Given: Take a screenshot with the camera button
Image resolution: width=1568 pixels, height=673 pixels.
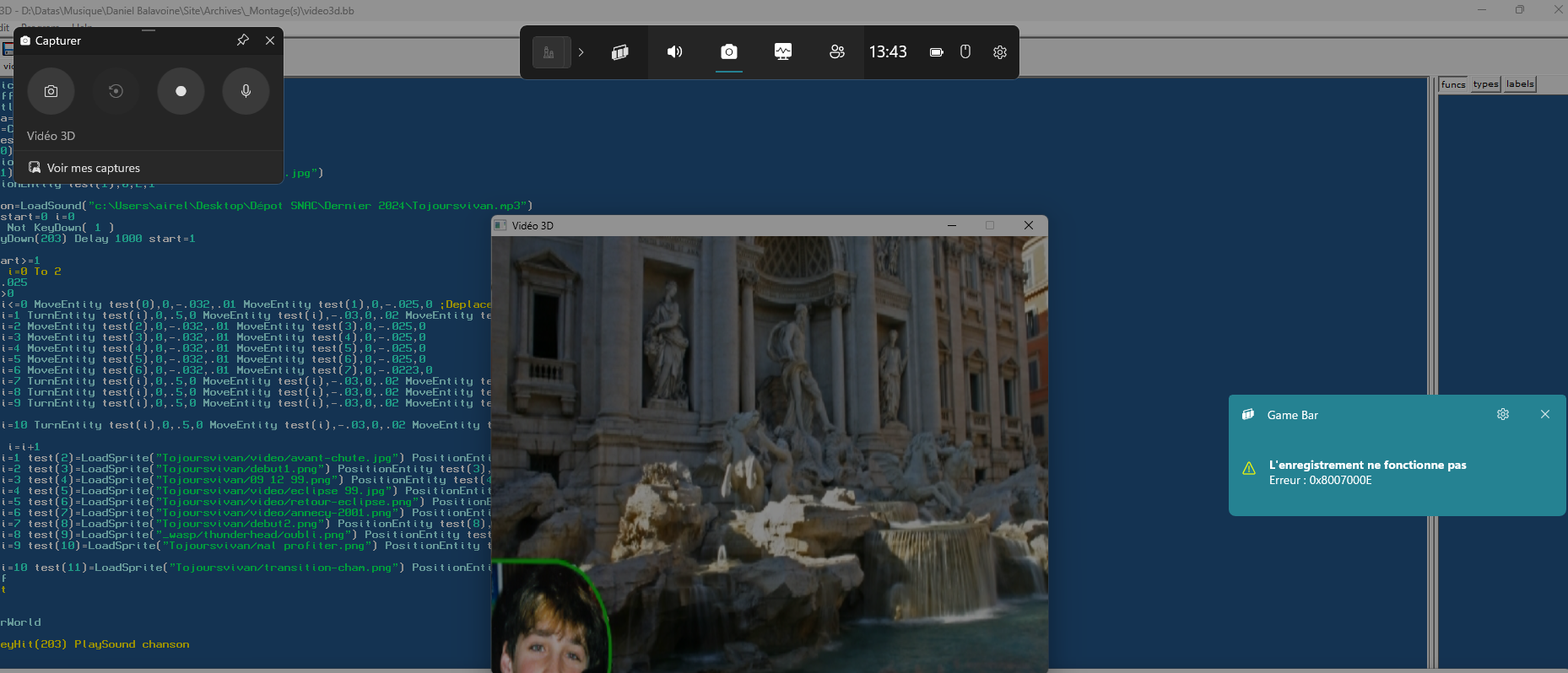Looking at the screenshot, I should 51,91.
